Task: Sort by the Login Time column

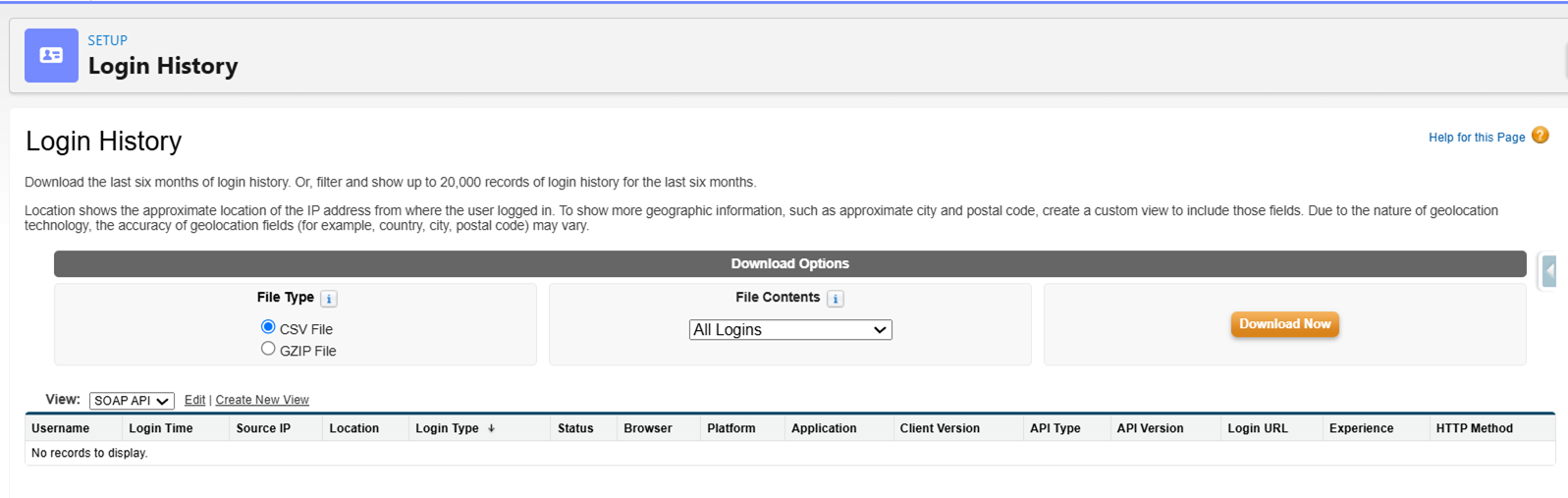Action: tap(160, 428)
